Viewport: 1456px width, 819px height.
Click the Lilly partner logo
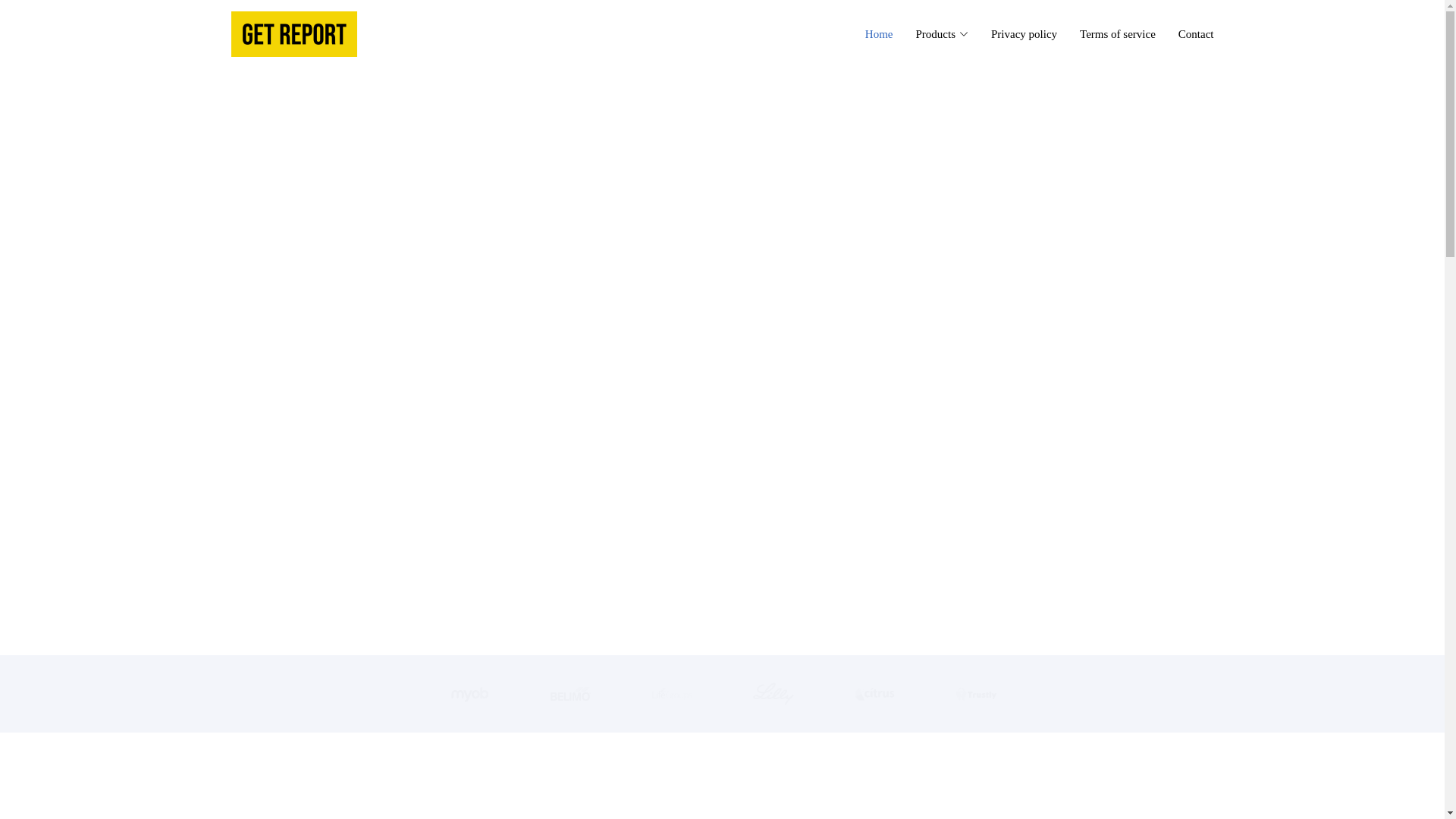tap(772, 693)
